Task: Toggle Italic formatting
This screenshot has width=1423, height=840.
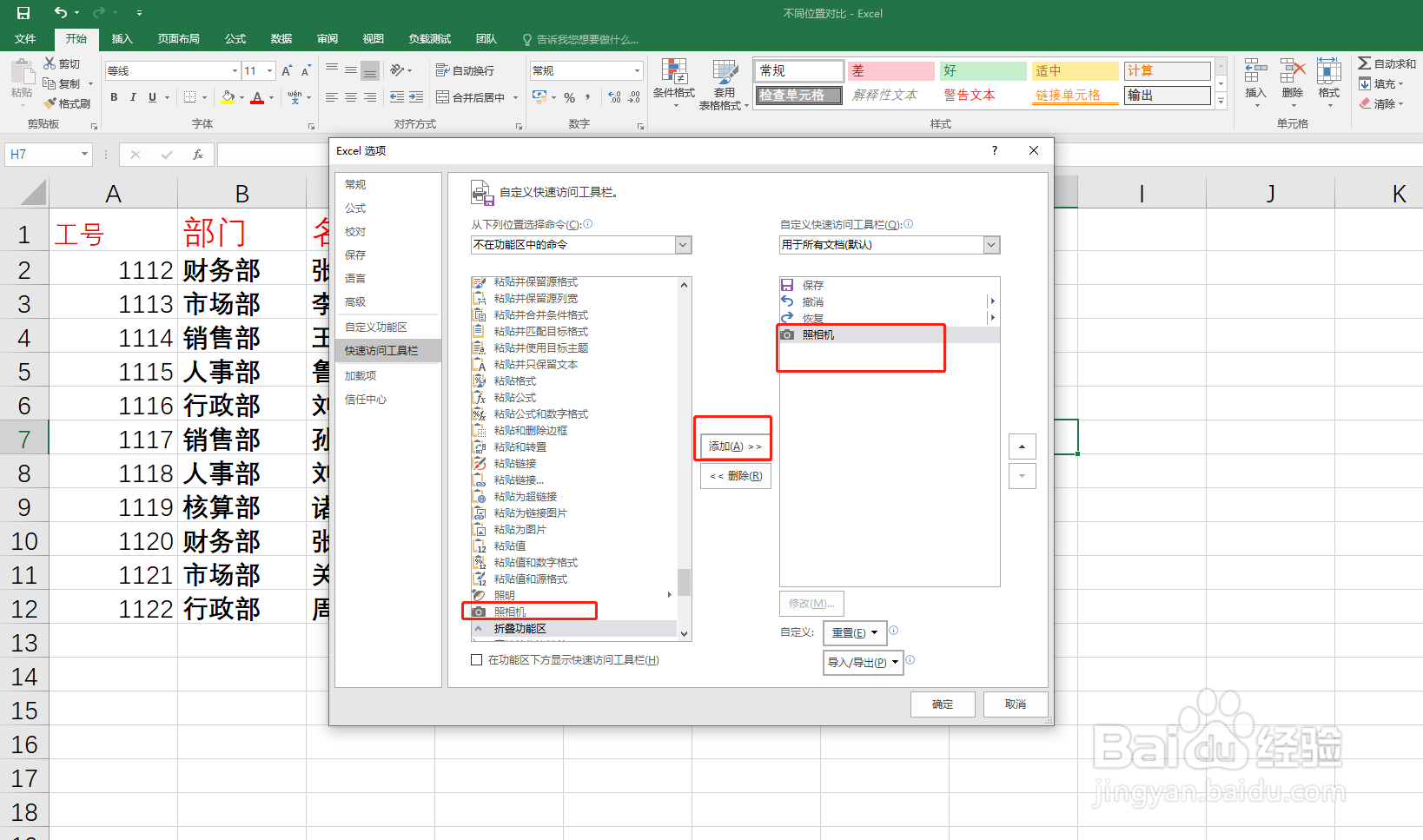Action: point(133,97)
